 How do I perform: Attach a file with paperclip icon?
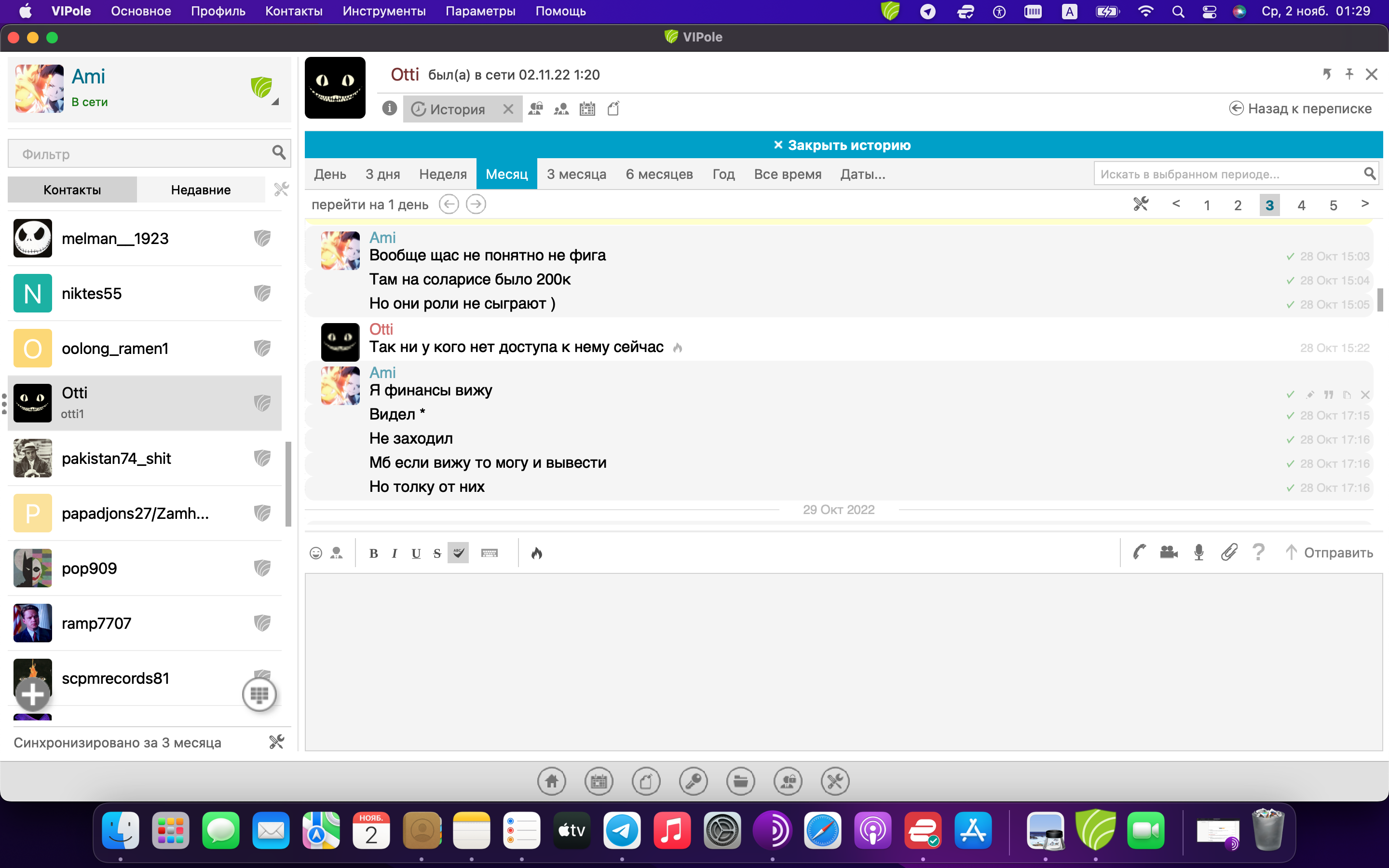(1229, 552)
